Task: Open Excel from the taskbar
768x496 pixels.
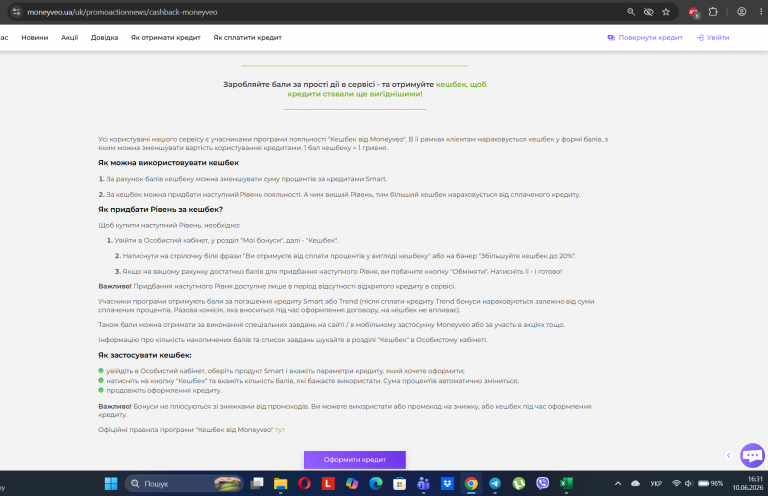Action: (x=566, y=484)
